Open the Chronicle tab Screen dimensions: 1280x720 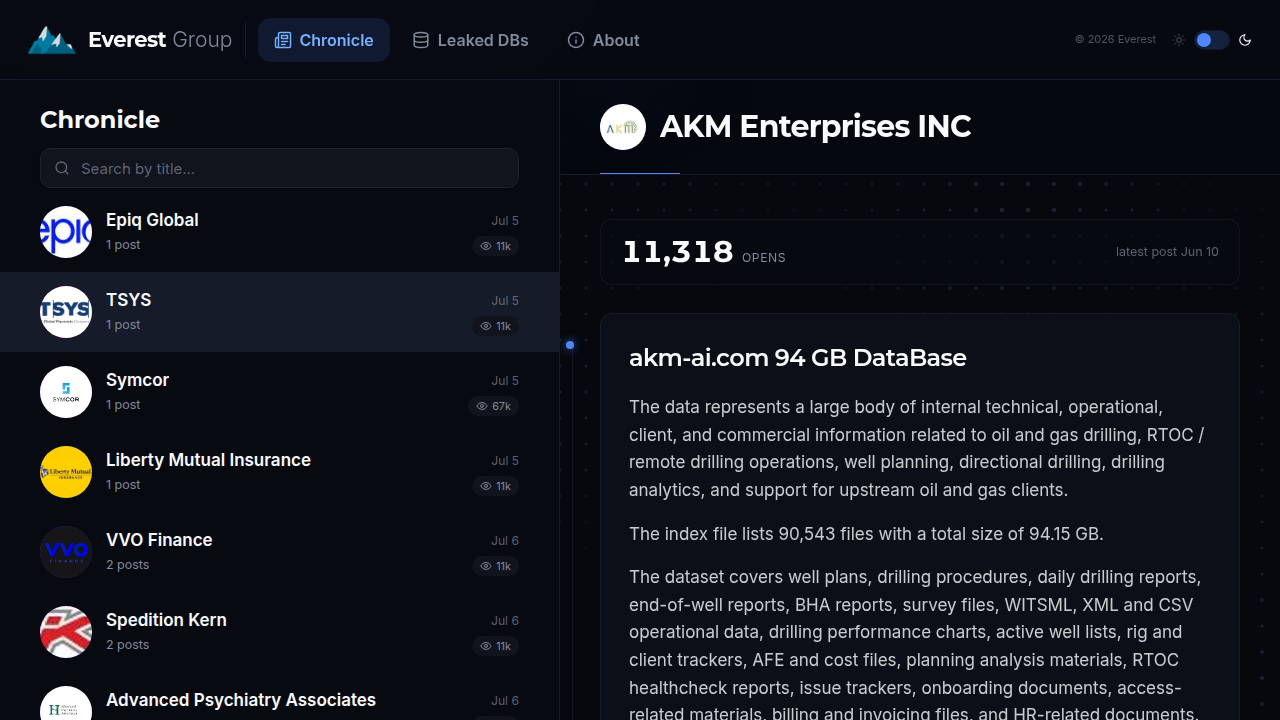[324, 40]
